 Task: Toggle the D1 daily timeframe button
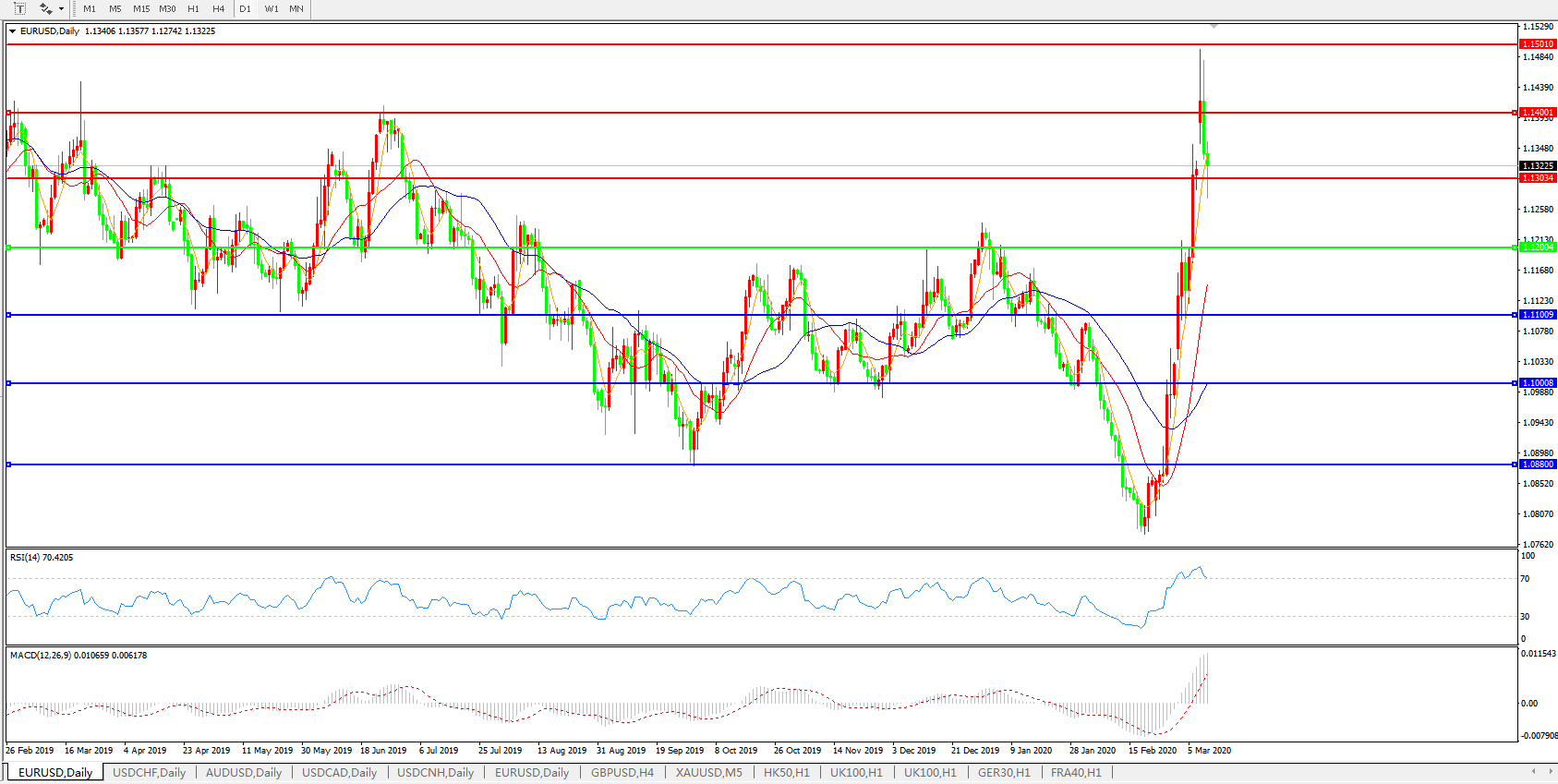pyautogui.click(x=246, y=9)
